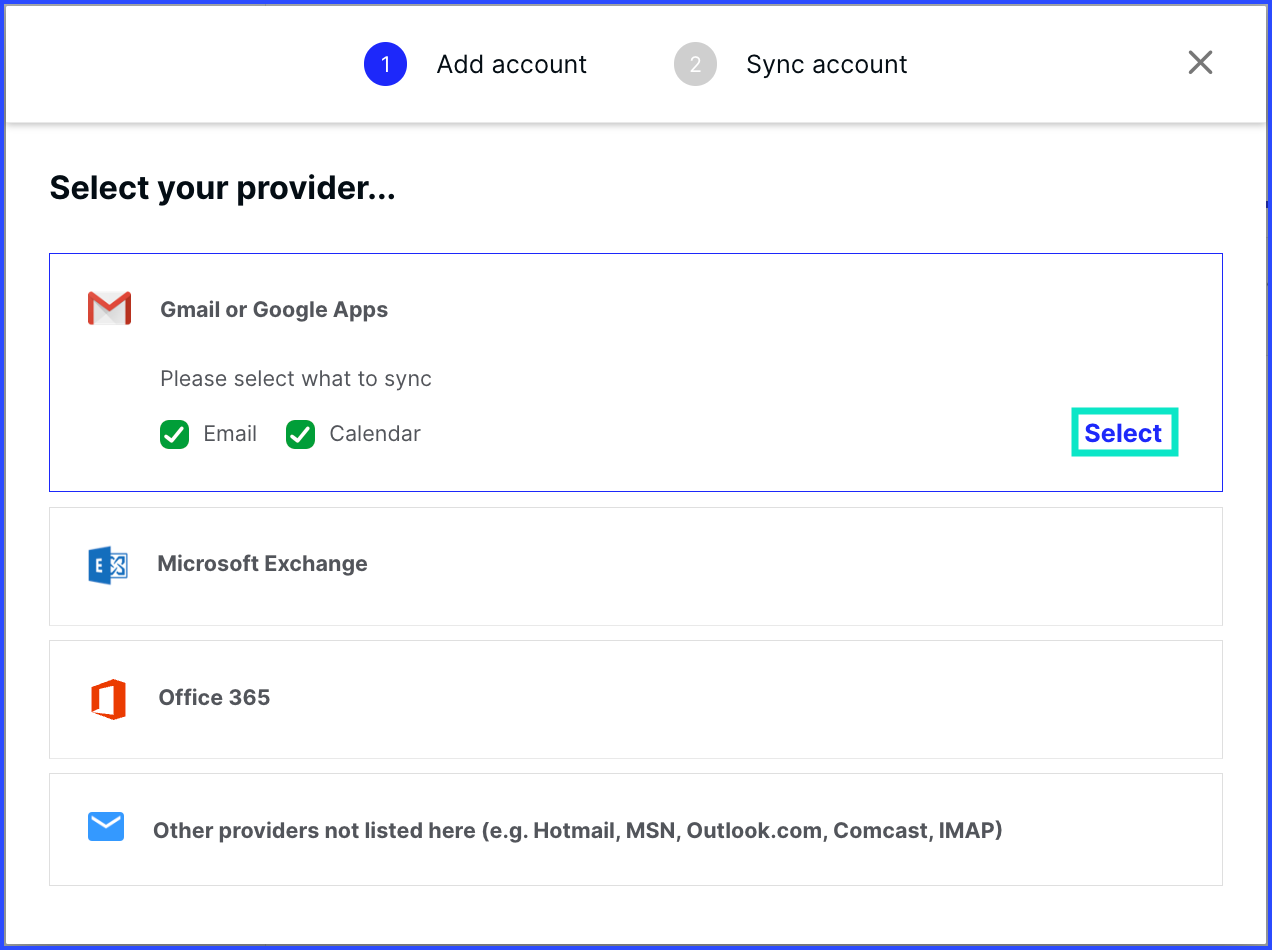This screenshot has width=1272, height=950.
Task: Click the 'Select your provider...' heading
Action: tap(222, 188)
